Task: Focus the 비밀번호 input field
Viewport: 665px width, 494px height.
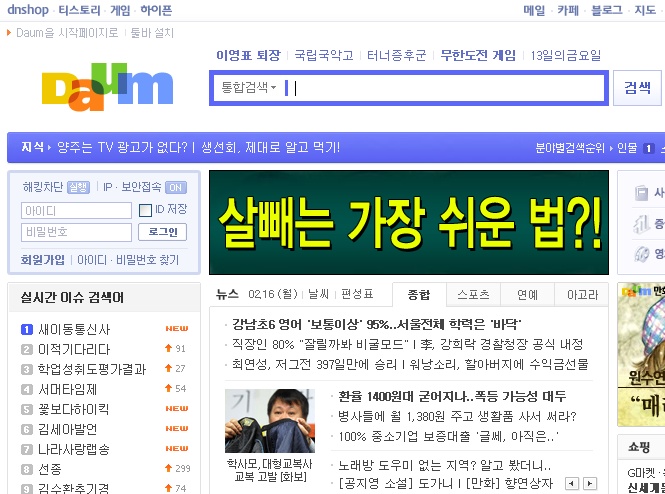Action: tap(76, 232)
